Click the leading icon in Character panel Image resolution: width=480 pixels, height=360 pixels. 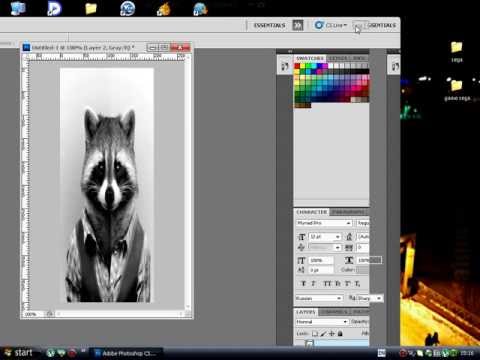(349, 237)
